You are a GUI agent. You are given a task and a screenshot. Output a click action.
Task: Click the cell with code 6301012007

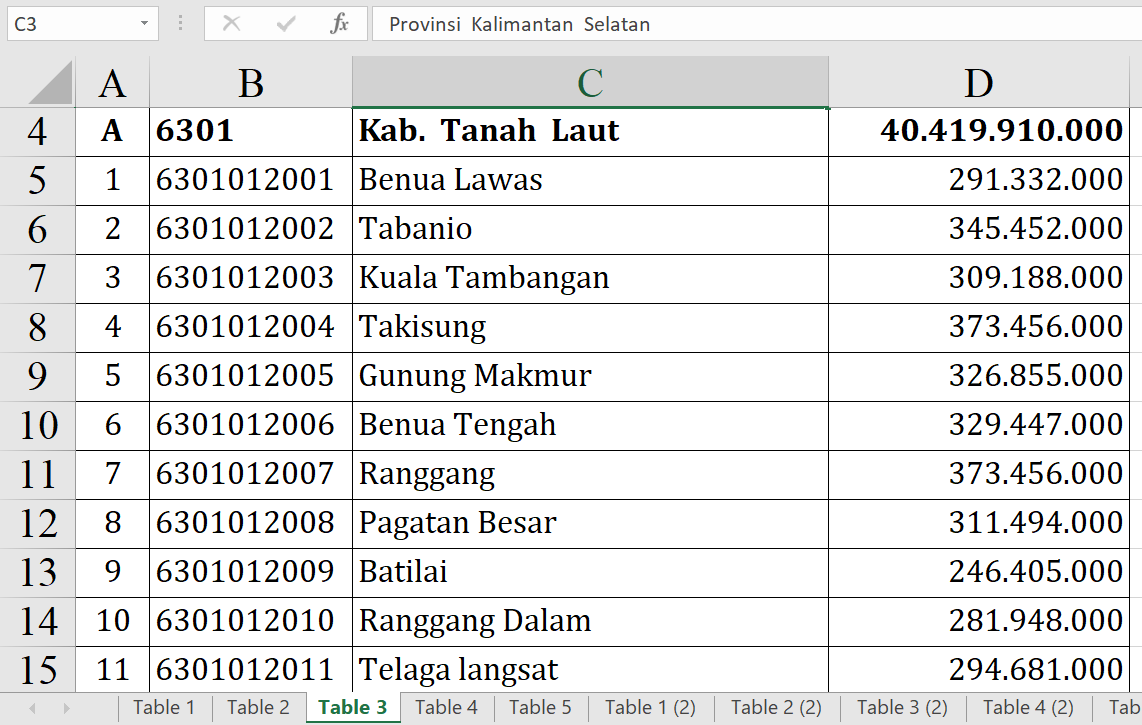point(250,474)
